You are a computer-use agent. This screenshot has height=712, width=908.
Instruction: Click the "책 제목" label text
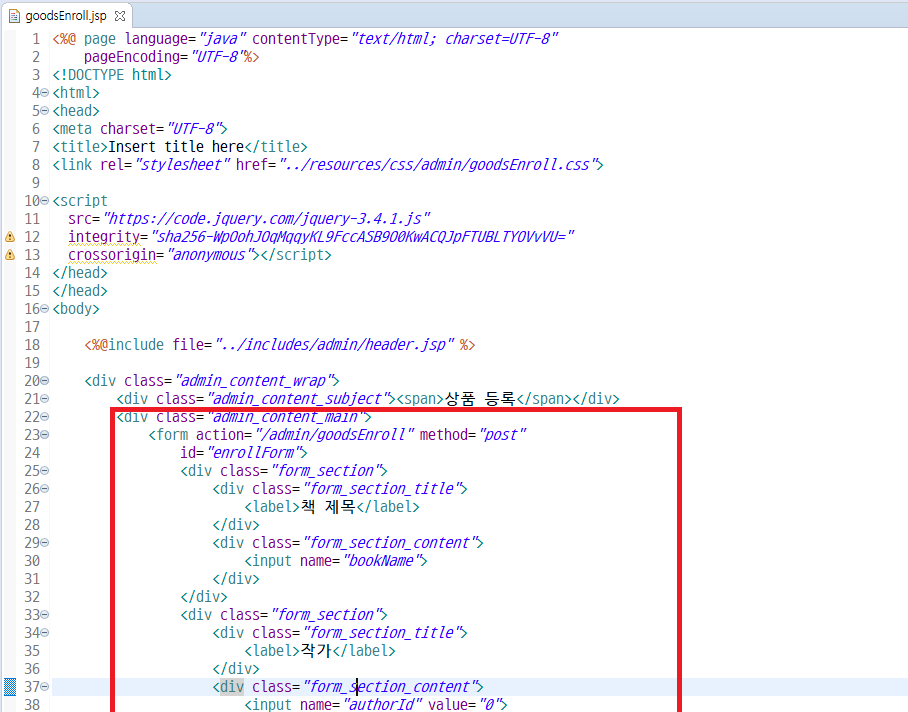(x=328, y=507)
